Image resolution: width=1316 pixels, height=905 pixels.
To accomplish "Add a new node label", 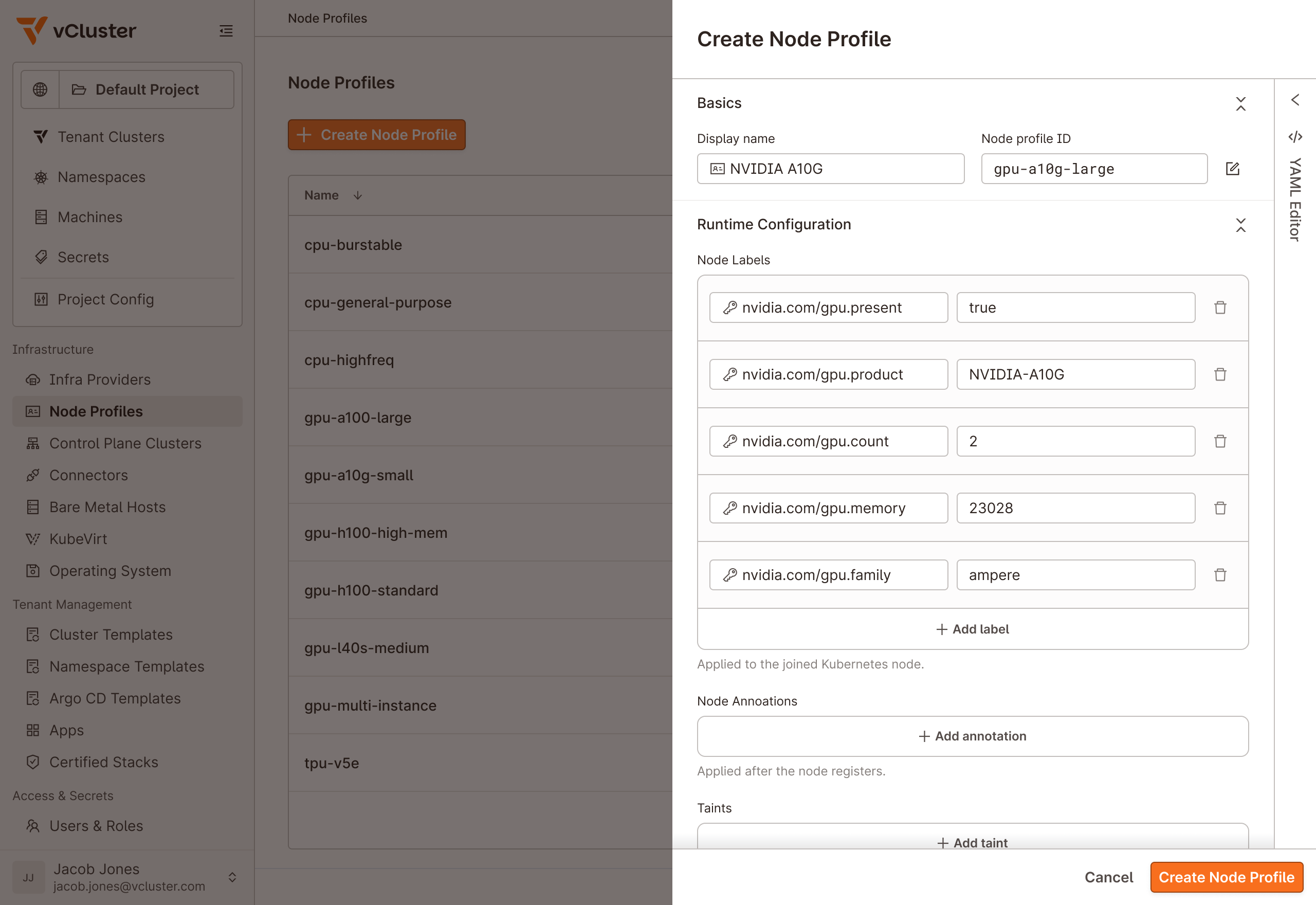I will point(973,629).
